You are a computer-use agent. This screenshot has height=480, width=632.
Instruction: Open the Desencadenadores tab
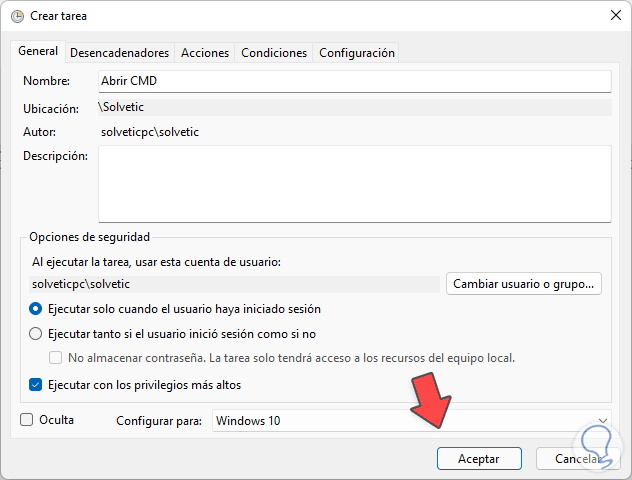(119, 53)
